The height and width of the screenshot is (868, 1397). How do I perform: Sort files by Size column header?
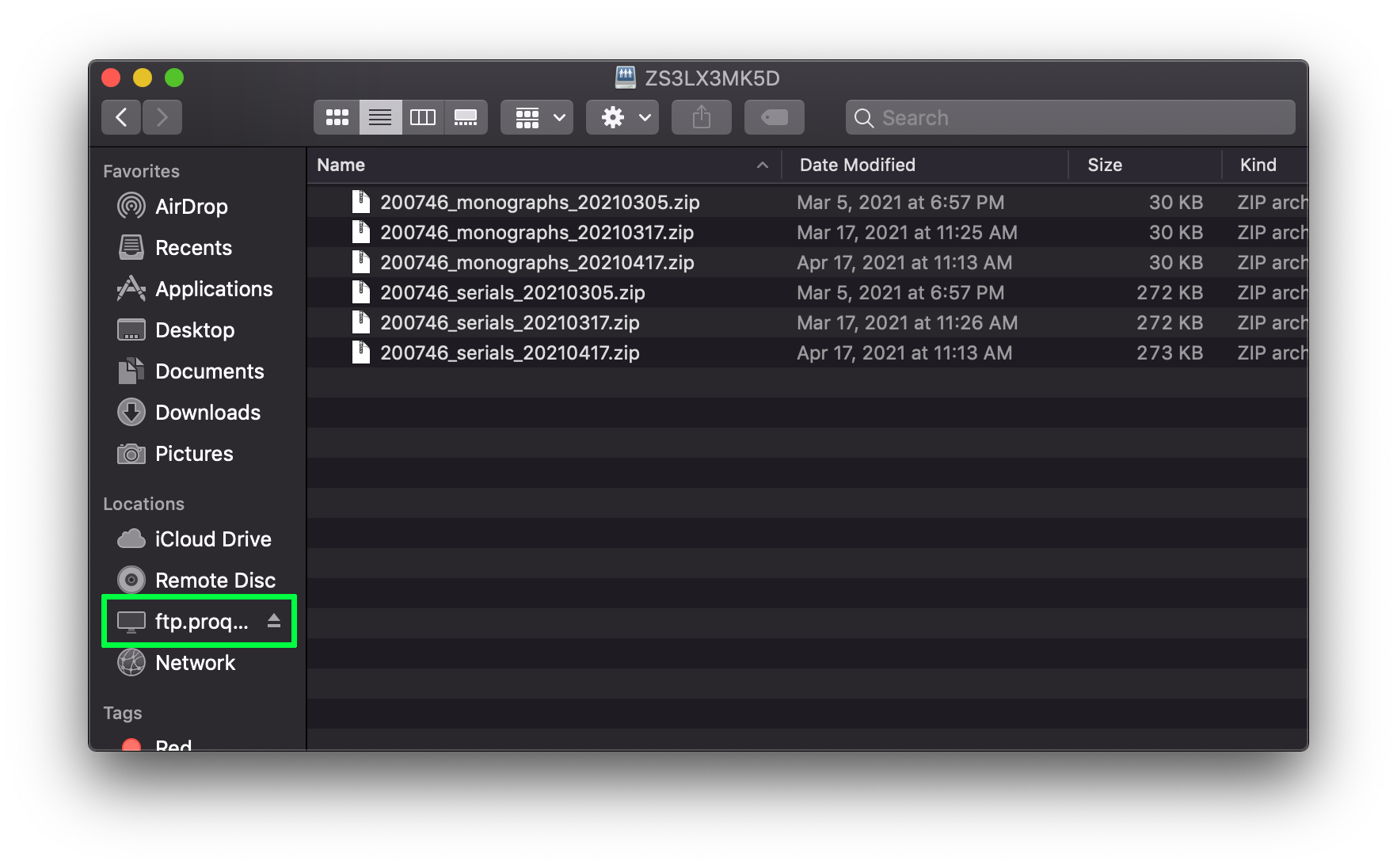(1104, 165)
